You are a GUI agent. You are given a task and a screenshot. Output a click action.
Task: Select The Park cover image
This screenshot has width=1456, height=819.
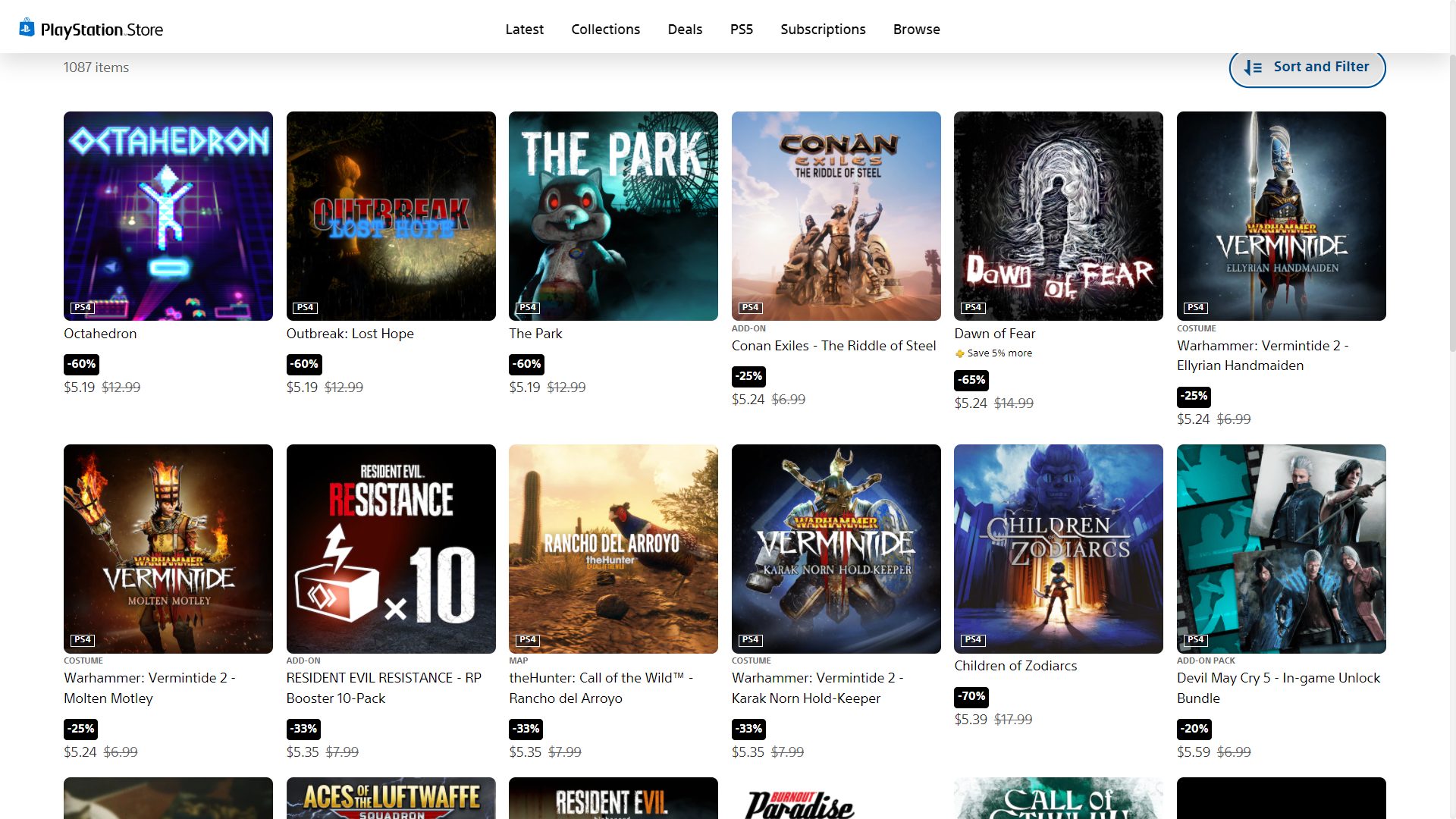(613, 215)
